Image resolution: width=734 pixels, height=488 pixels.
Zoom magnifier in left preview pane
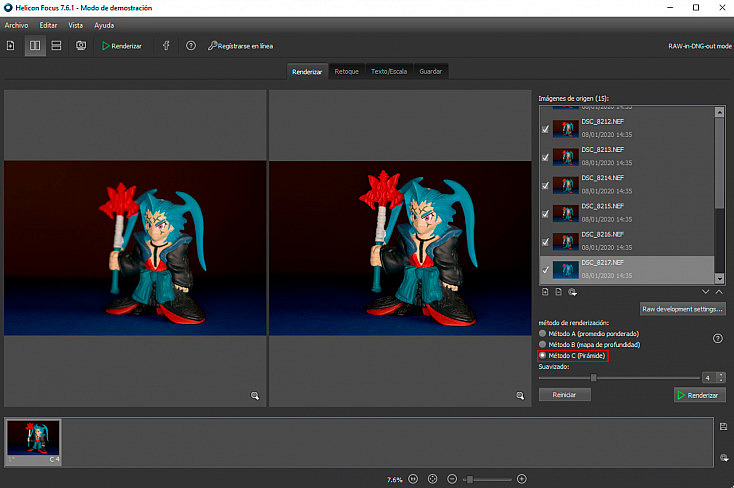point(255,396)
